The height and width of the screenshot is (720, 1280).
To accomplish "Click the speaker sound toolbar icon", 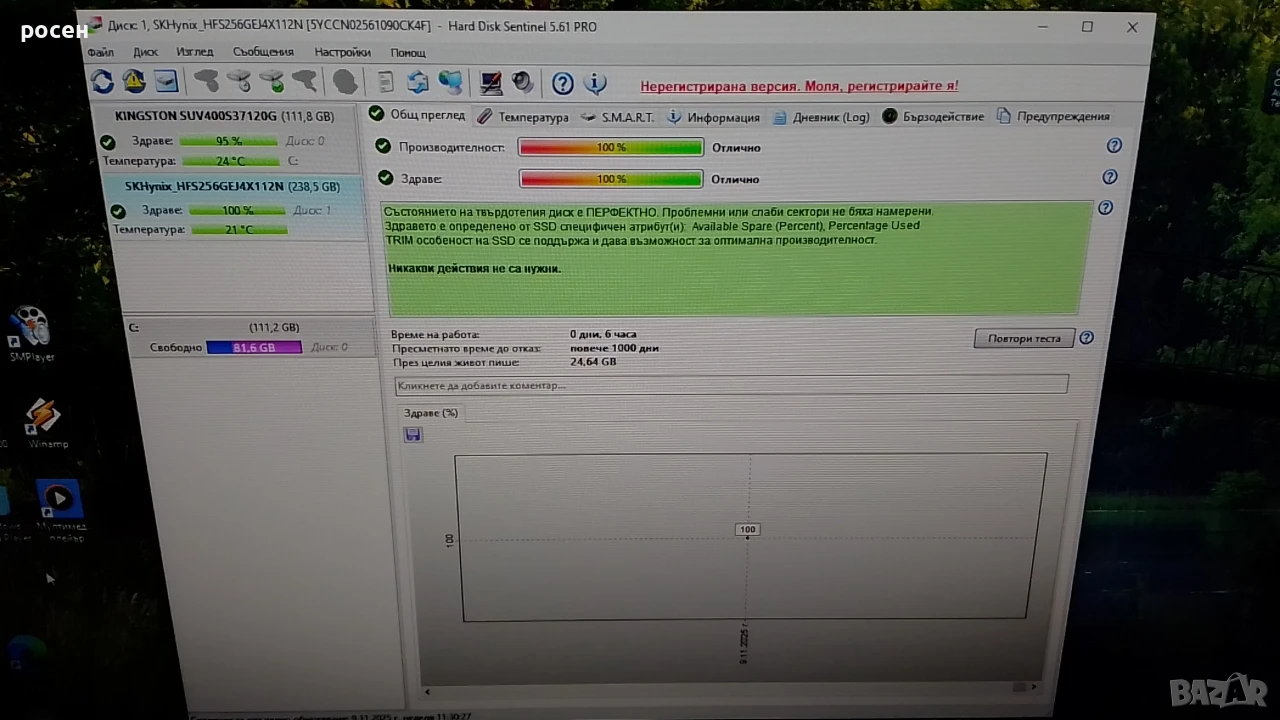I will click(522, 82).
